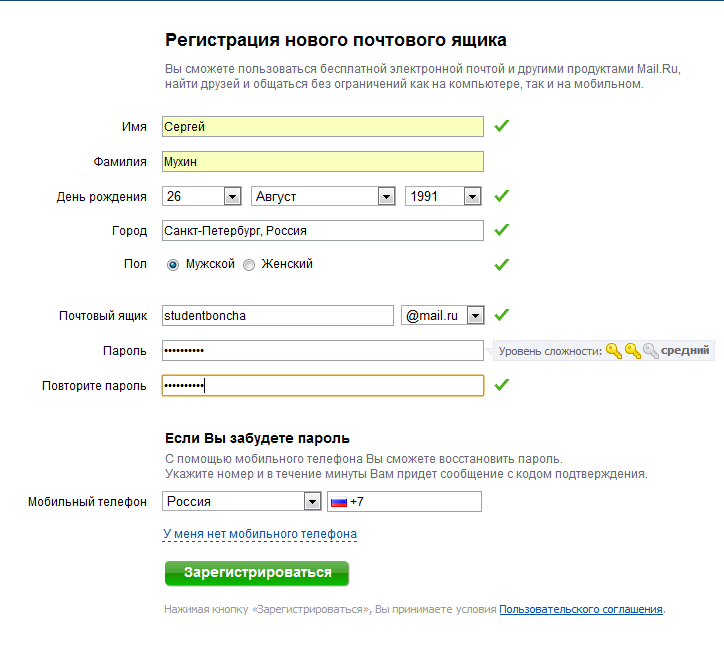This screenshot has height=652, width=724.
Task: Click the green checkmark beside Повторите пароль
Action: [x=502, y=385]
